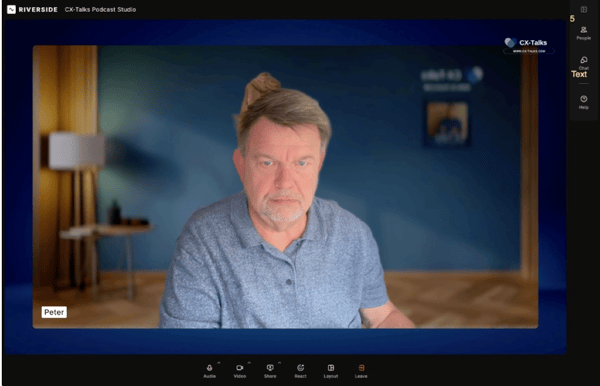Leave the podcast studio session
Screen dimensions: 600x386
[x=361, y=371]
